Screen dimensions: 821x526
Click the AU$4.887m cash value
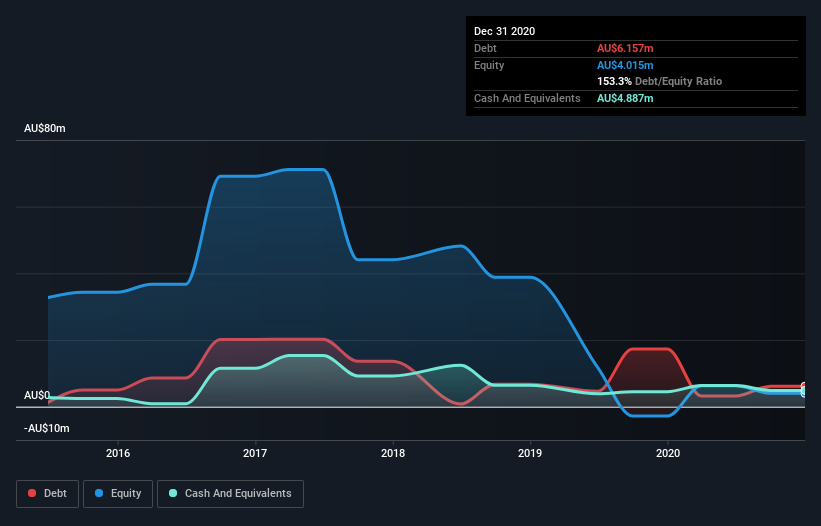tap(625, 98)
